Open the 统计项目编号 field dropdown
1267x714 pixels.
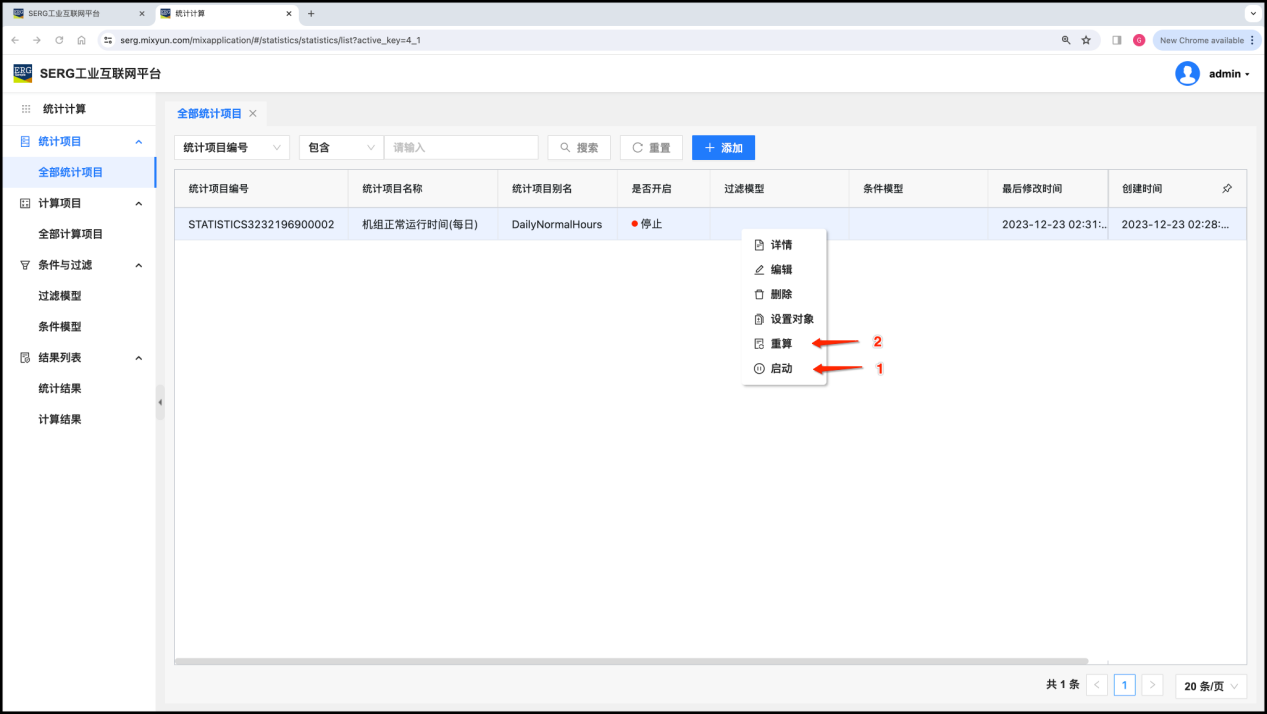232,148
